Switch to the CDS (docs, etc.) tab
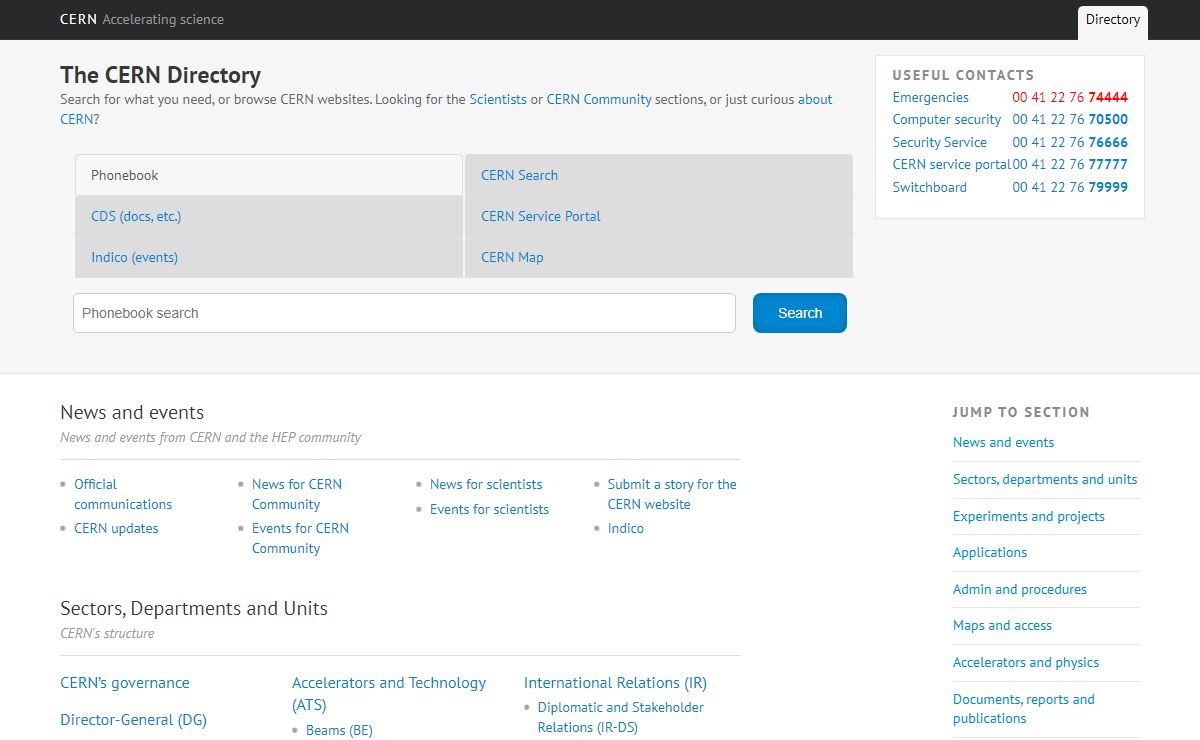The width and height of the screenshot is (1200, 740). click(268, 216)
